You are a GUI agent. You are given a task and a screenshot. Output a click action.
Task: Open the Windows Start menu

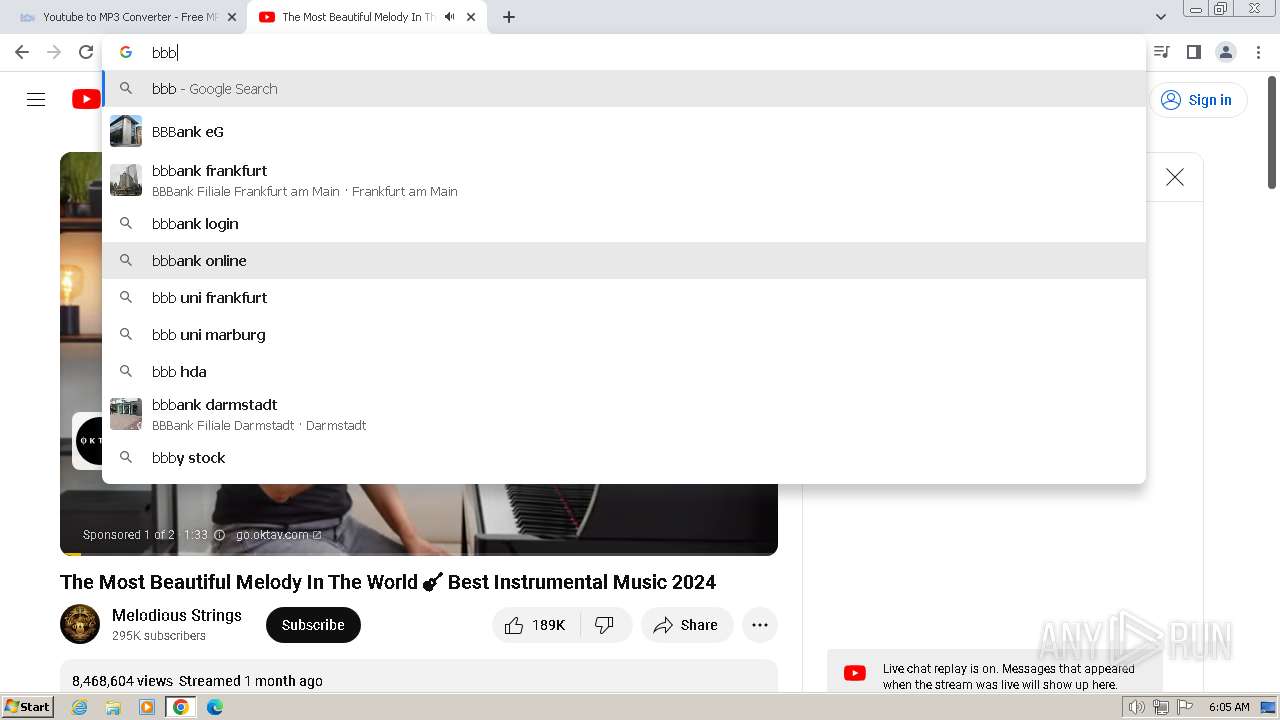click(27, 707)
